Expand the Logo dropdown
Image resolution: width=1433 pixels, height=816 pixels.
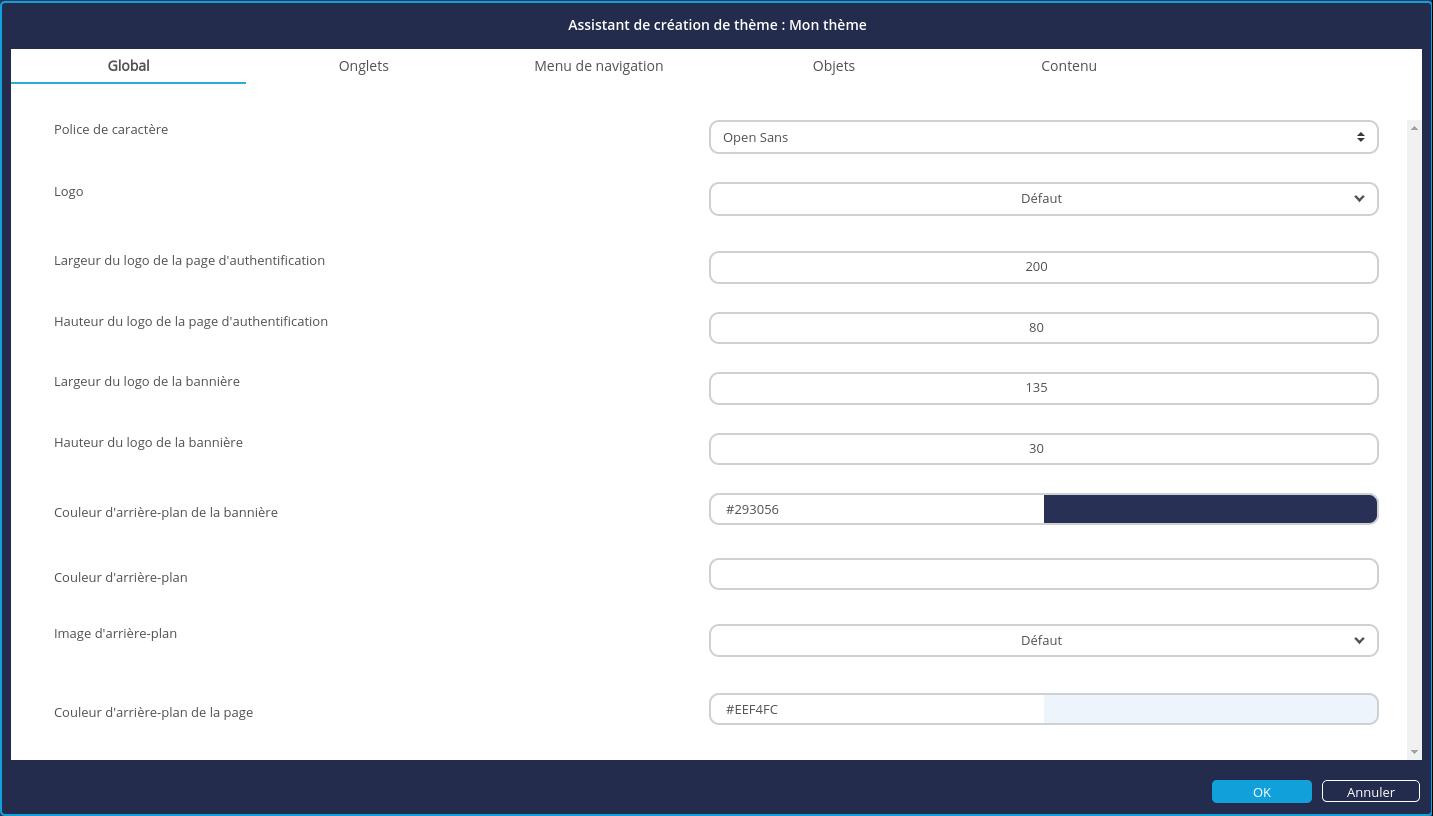coord(1043,198)
